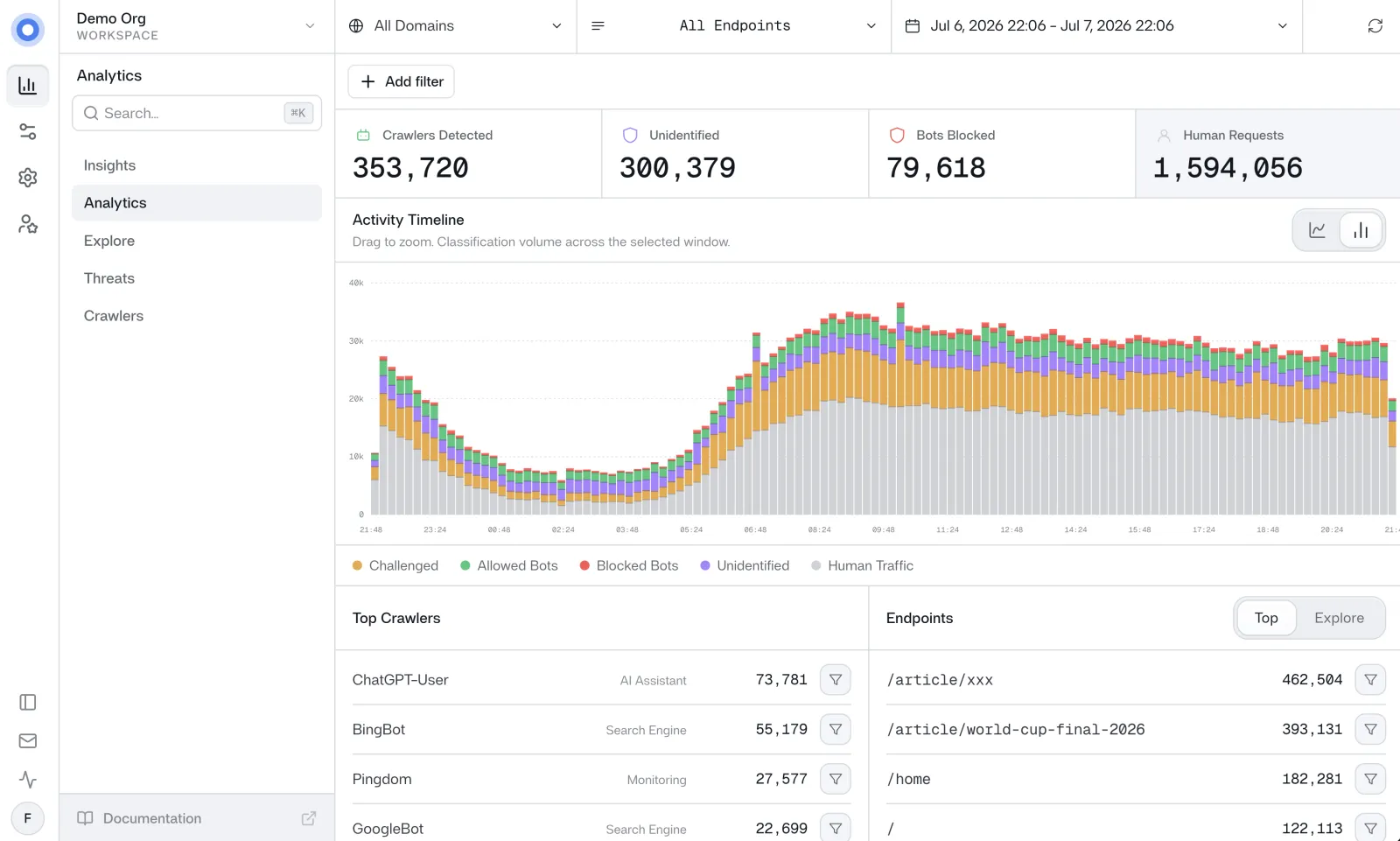Open the Analytics bar-chart sidebar icon

28,86
